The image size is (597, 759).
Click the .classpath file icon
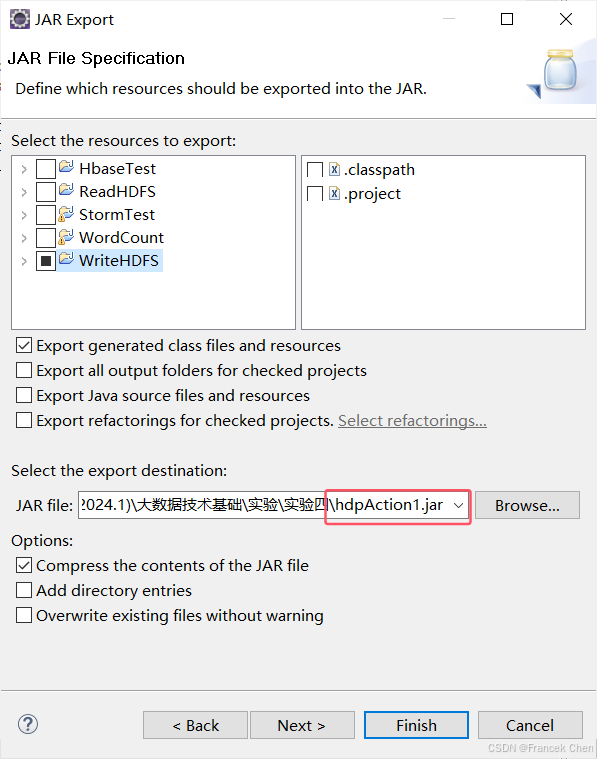pos(334,169)
